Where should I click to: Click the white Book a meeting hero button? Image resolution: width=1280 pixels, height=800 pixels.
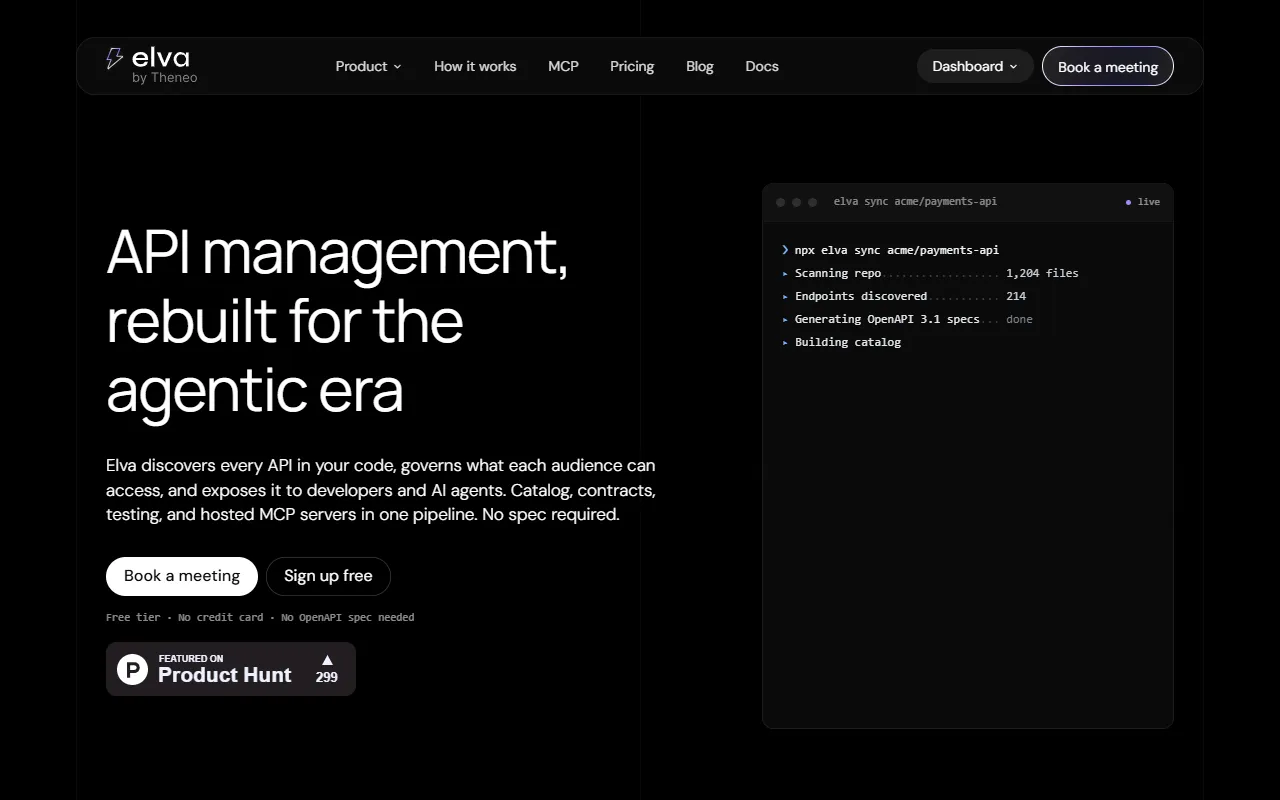[182, 576]
